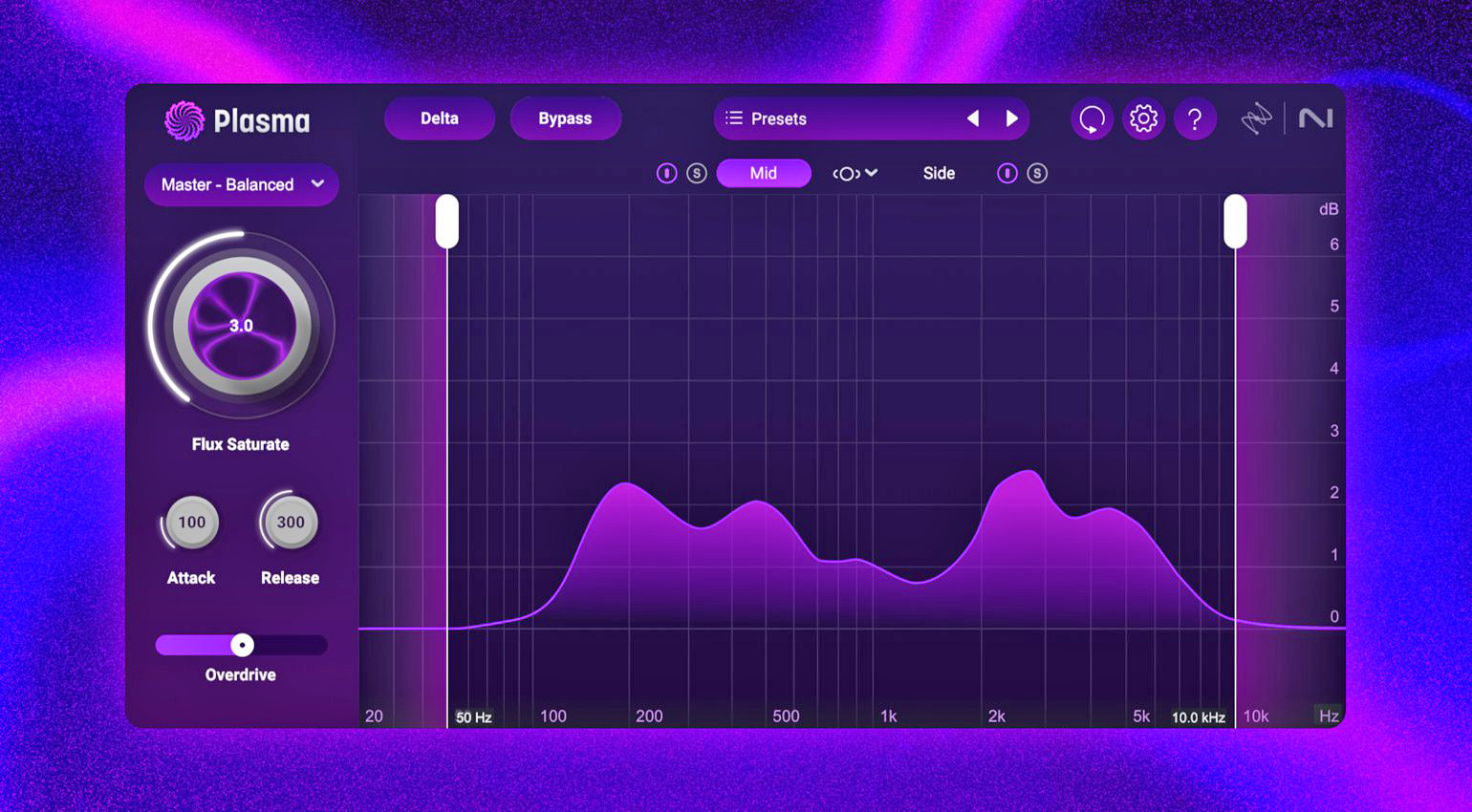Click the low cutoff handle at 50 Hz

coord(447,222)
